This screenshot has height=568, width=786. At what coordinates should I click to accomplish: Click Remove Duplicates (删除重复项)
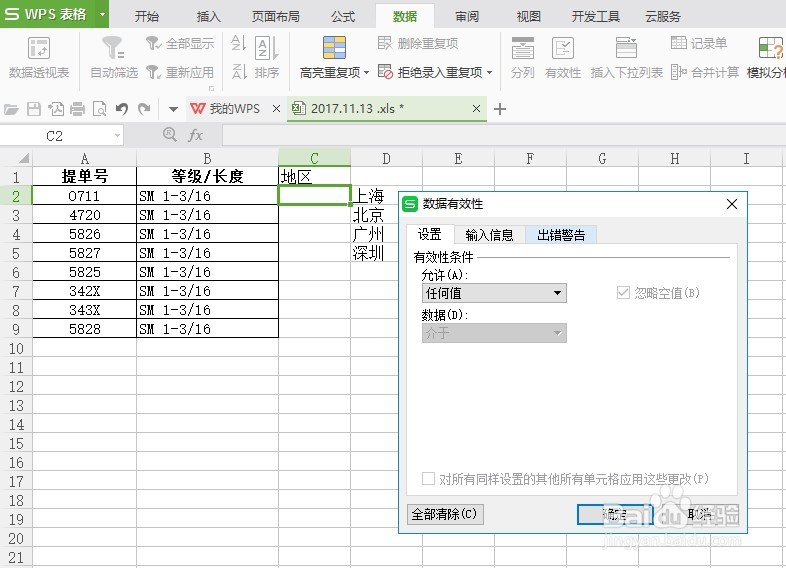coord(418,44)
